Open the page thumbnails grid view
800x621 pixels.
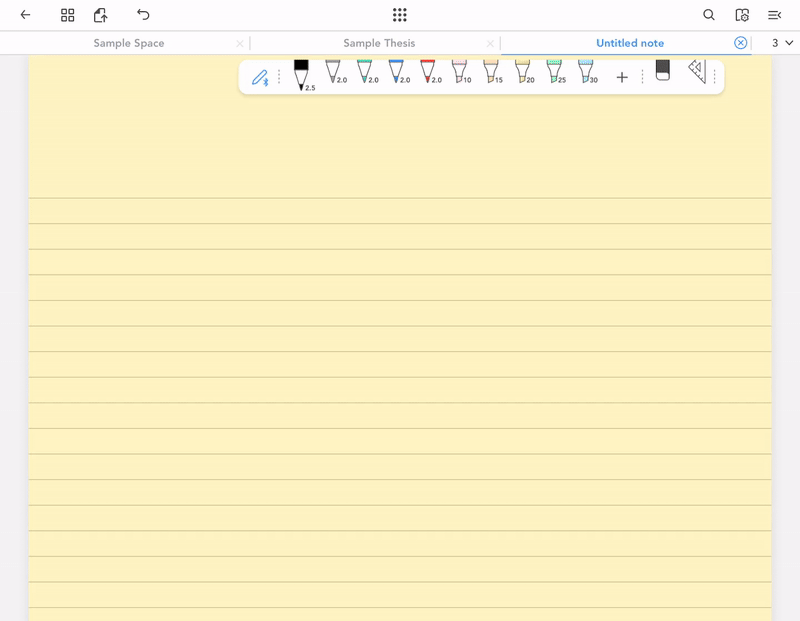[x=67, y=15]
